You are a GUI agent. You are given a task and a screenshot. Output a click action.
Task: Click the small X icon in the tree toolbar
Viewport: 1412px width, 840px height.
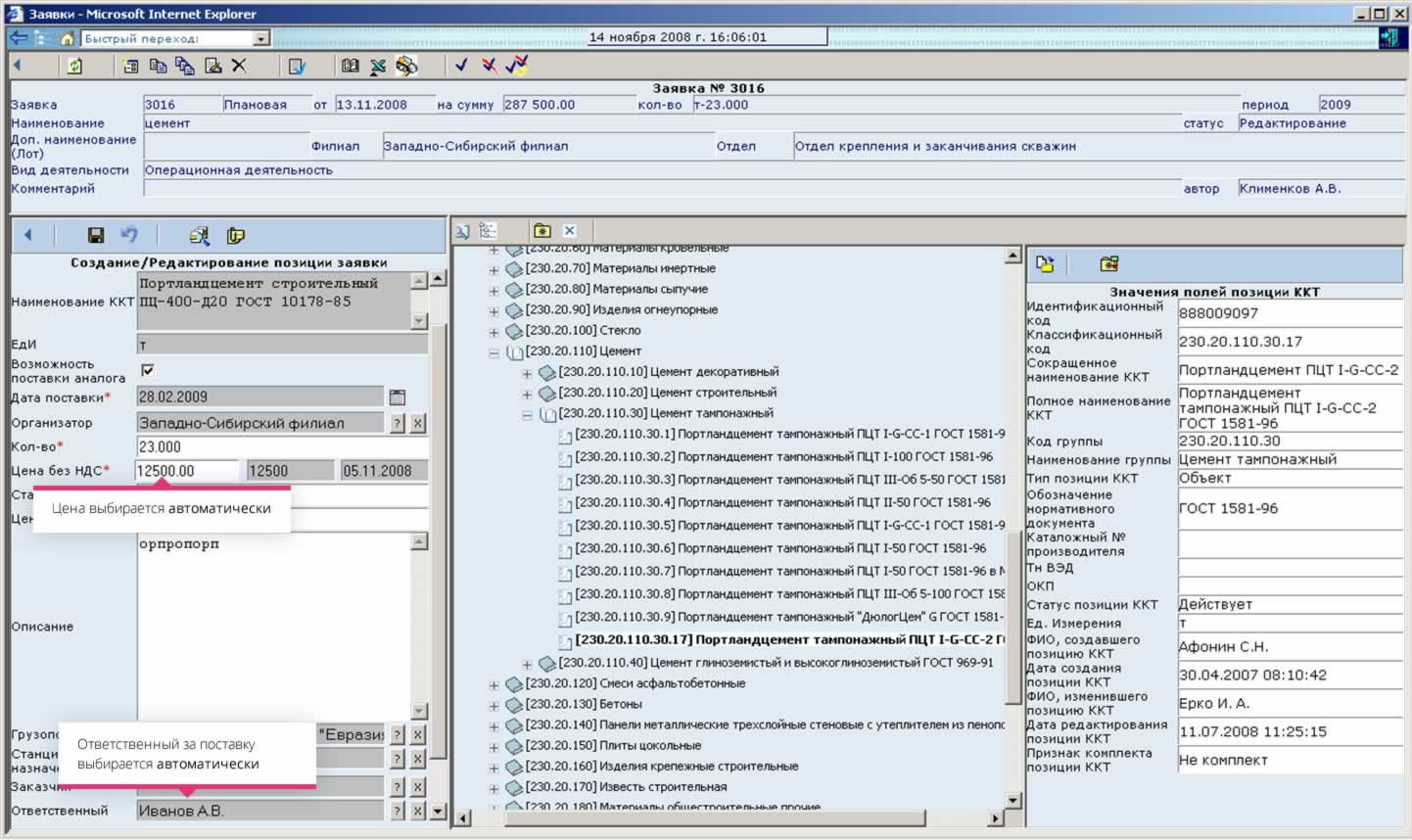point(570,231)
